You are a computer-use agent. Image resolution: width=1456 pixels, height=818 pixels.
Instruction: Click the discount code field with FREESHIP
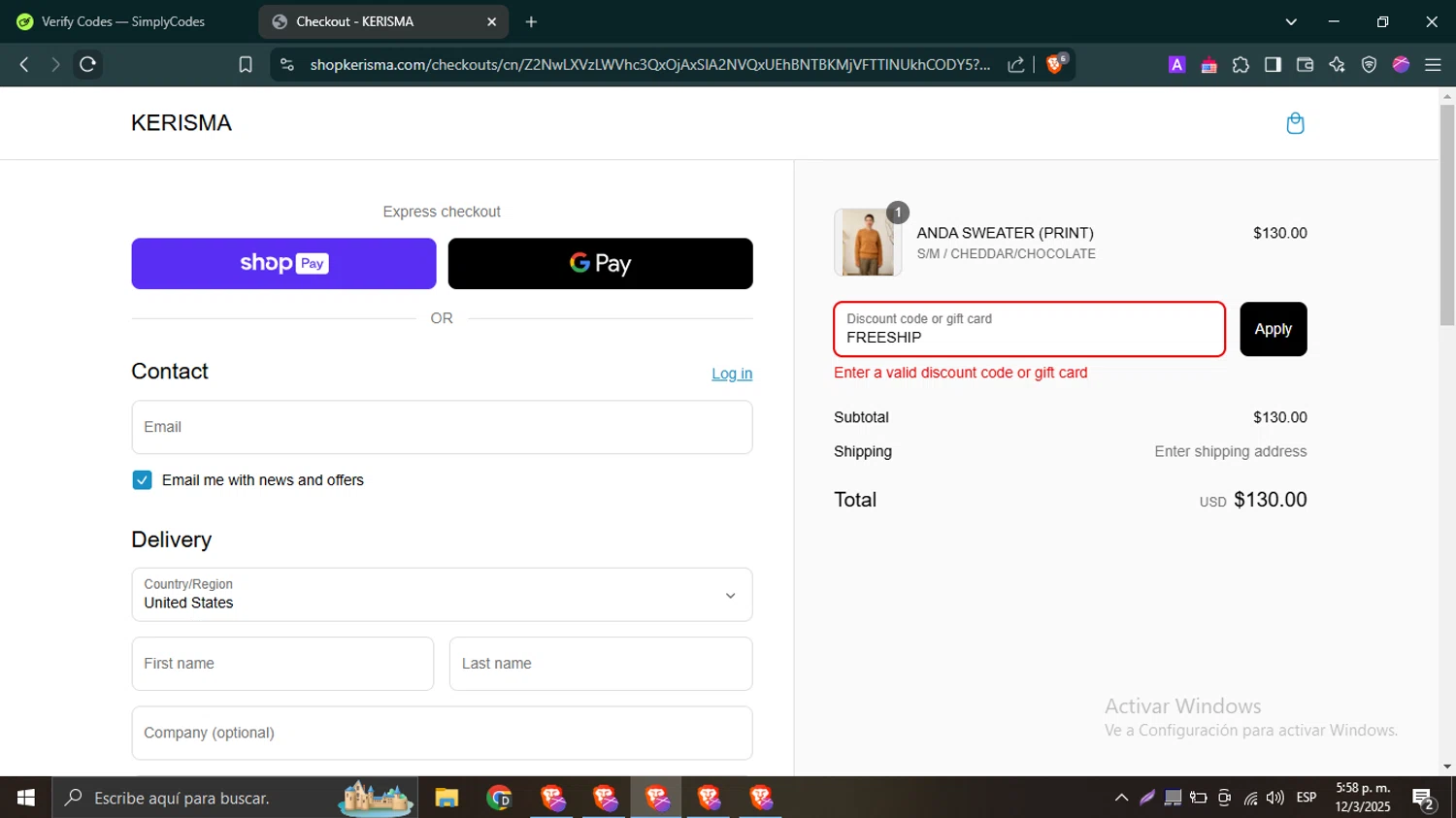(x=1029, y=329)
